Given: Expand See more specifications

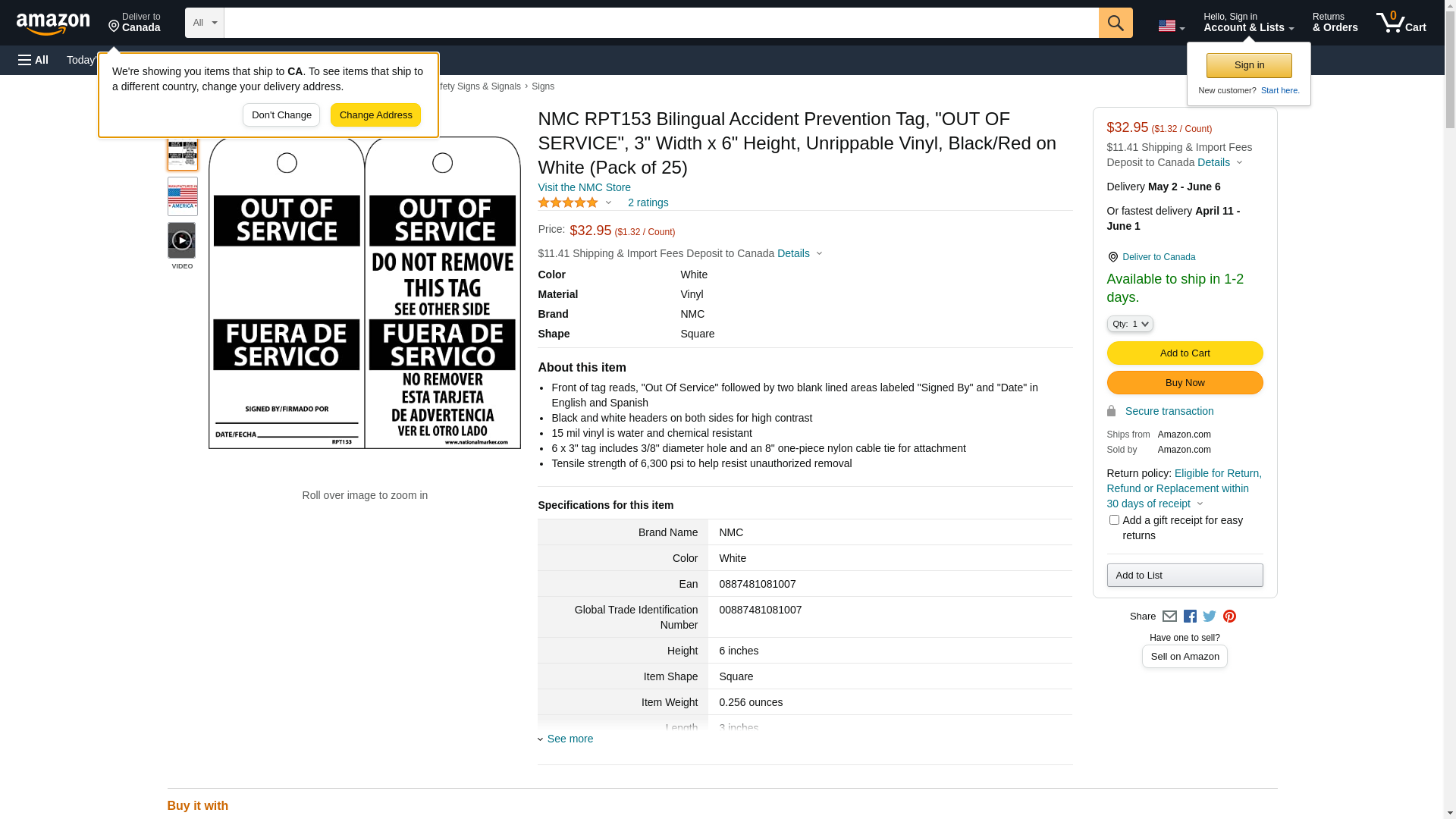Looking at the screenshot, I should (x=570, y=739).
